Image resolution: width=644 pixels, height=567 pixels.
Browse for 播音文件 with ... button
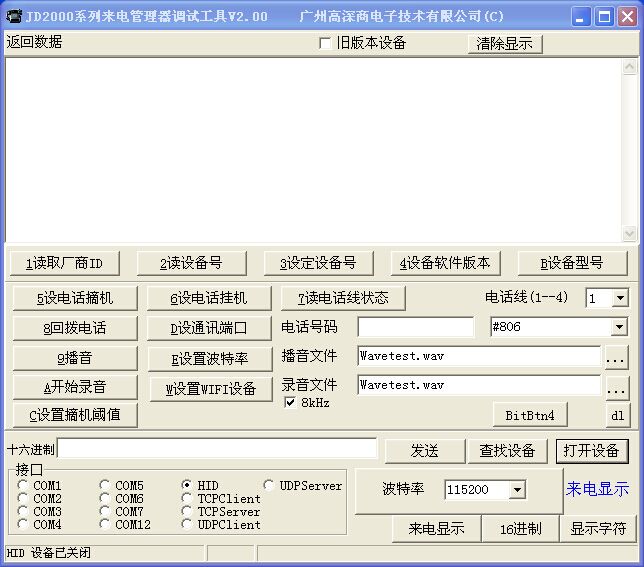pyautogui.click(x=616, y=357)
